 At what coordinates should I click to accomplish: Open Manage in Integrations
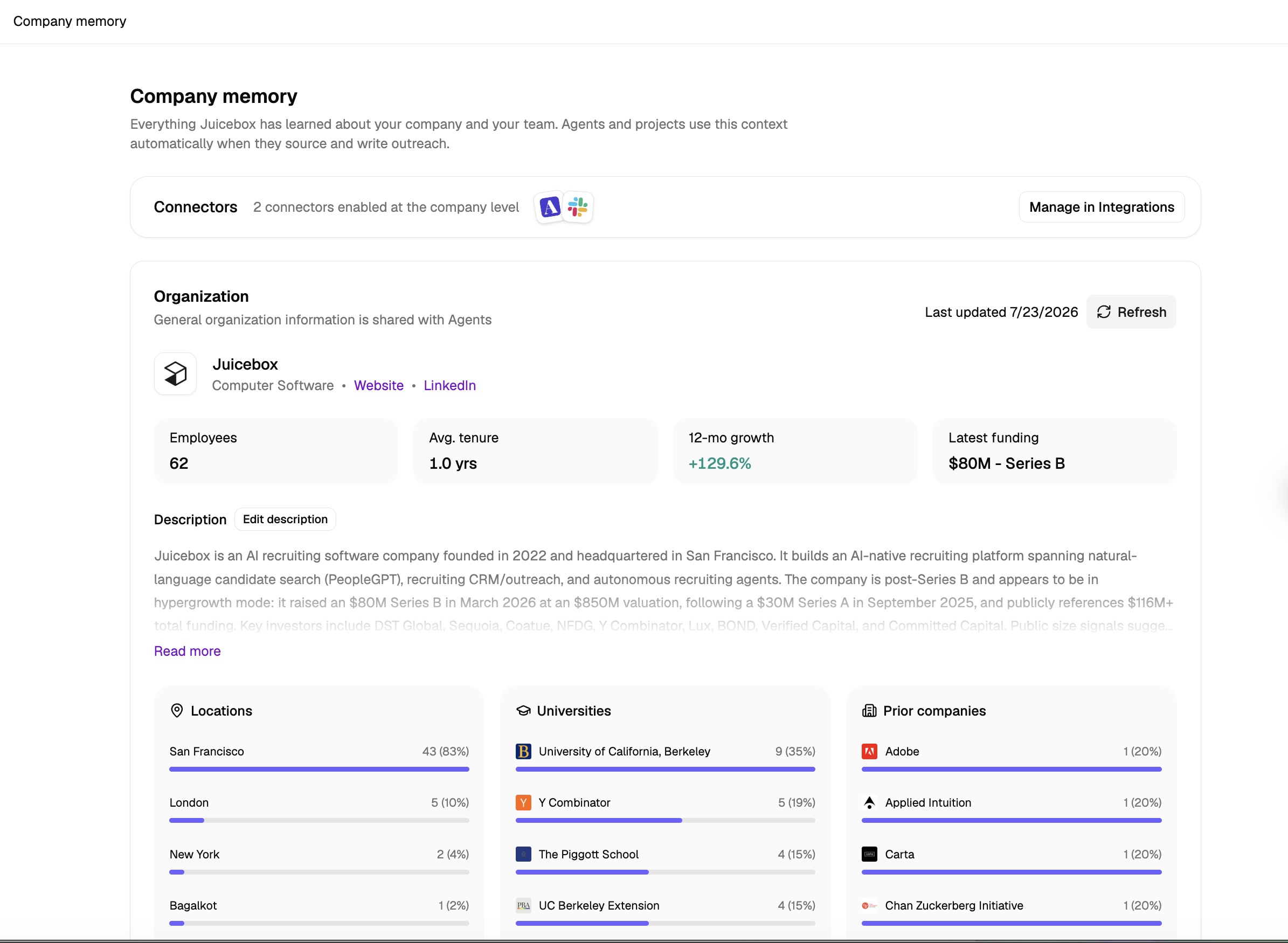click(x=1102, y=206)
